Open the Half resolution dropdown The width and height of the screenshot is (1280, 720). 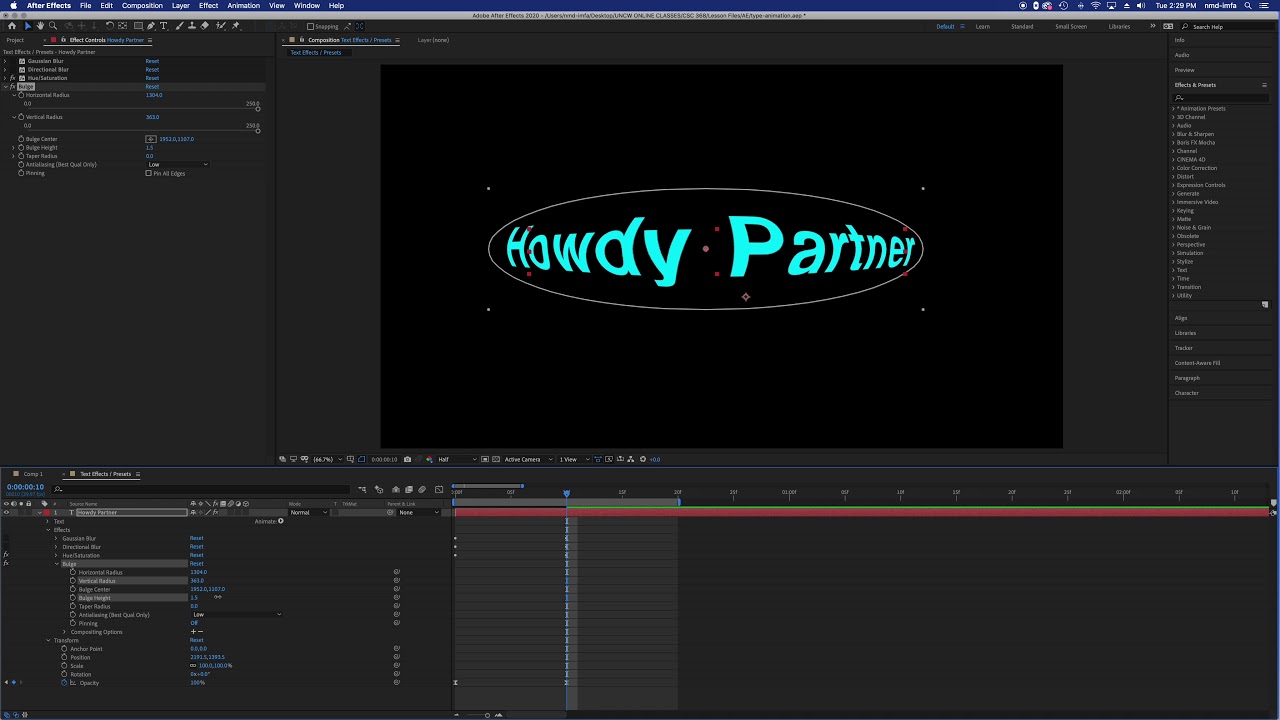(458, 459)
